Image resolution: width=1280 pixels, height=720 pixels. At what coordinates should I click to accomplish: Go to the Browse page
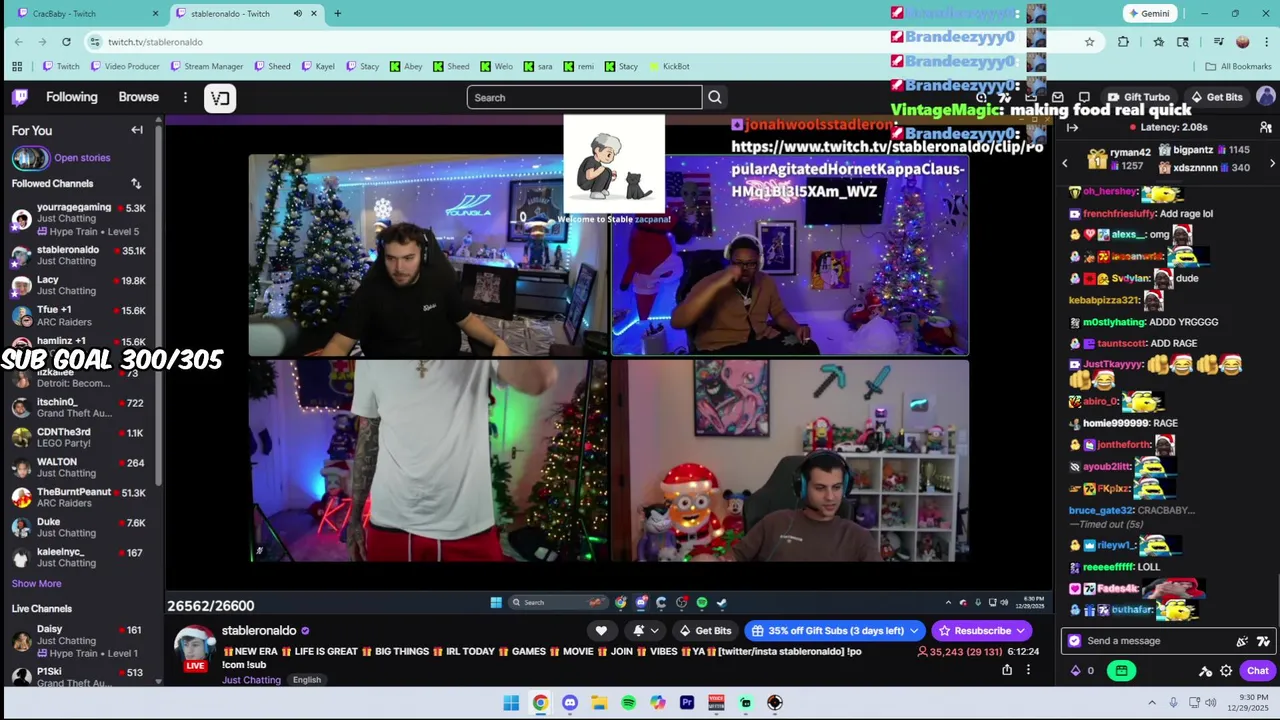(139, 97)
